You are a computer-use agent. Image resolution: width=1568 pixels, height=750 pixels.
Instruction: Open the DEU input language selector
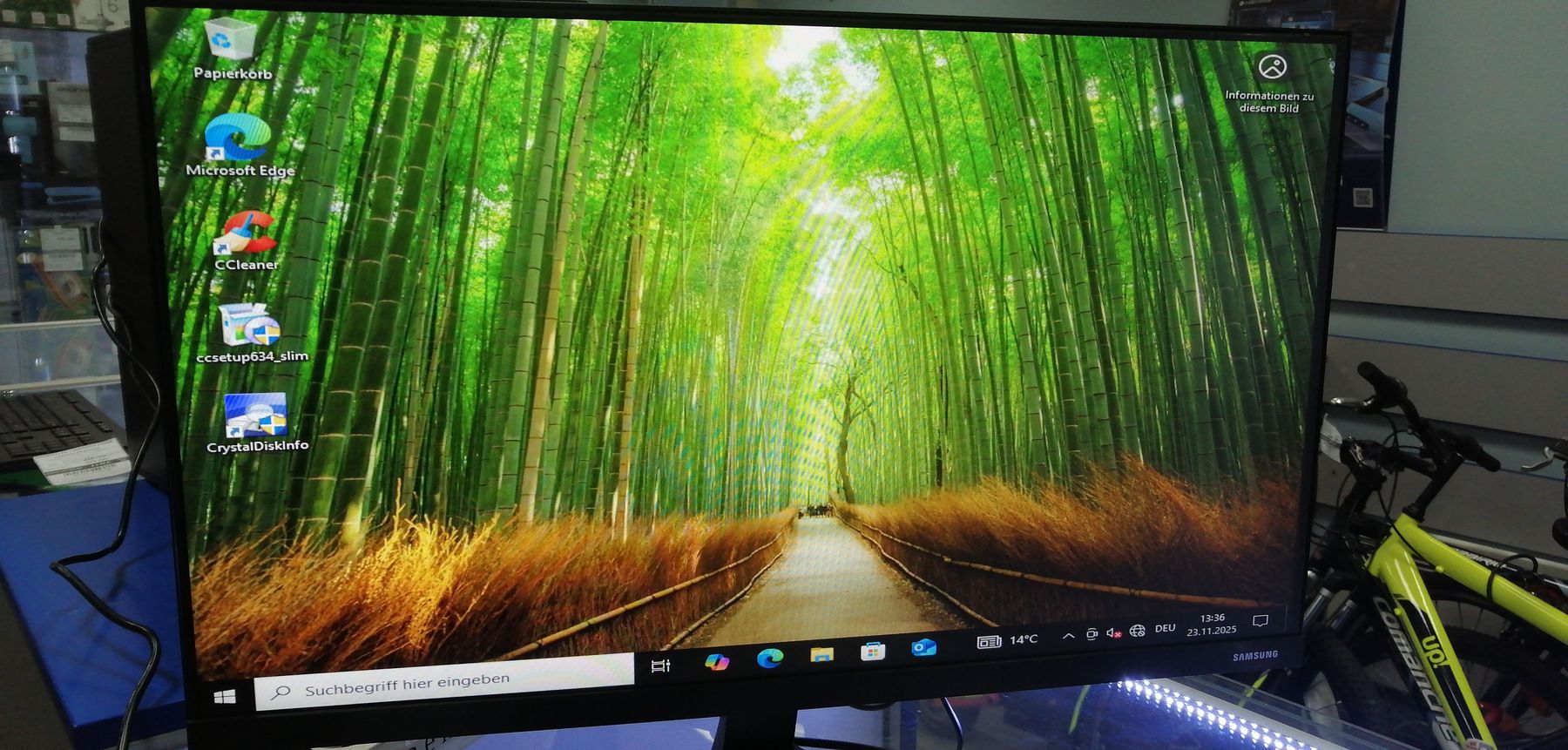tap(1165, 628)
